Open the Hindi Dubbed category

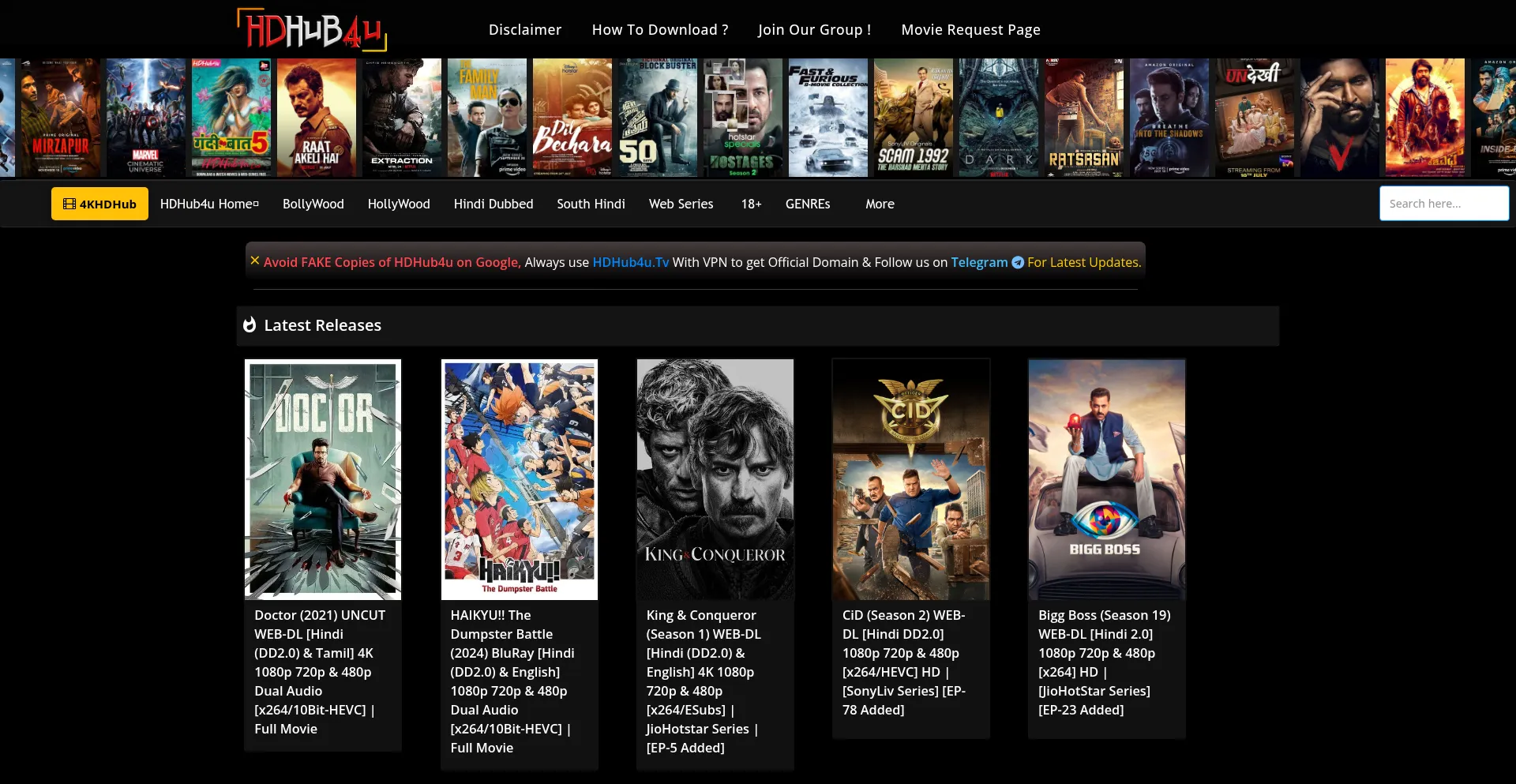click(x=493, y=204)
